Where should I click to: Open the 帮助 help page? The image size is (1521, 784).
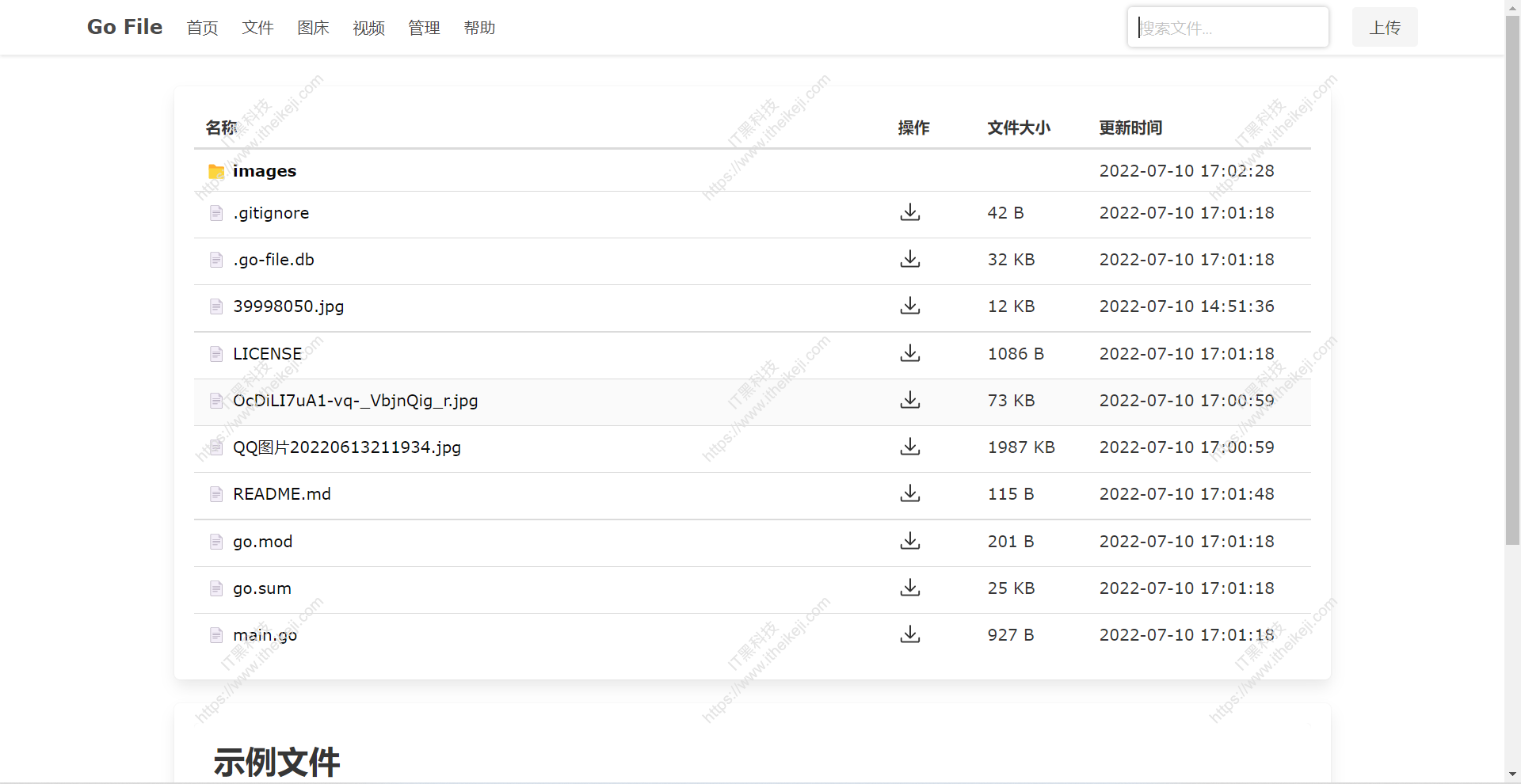coord(478,28)
